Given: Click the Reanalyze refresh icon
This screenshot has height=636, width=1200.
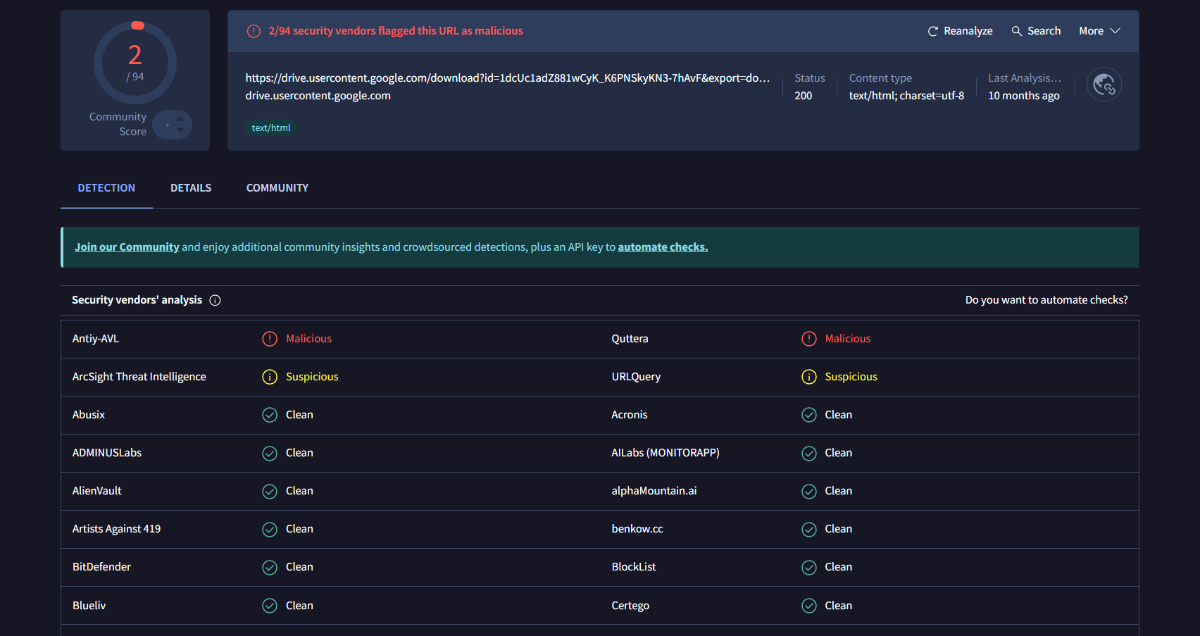Looking at the screenshot, I should [933, 31].
